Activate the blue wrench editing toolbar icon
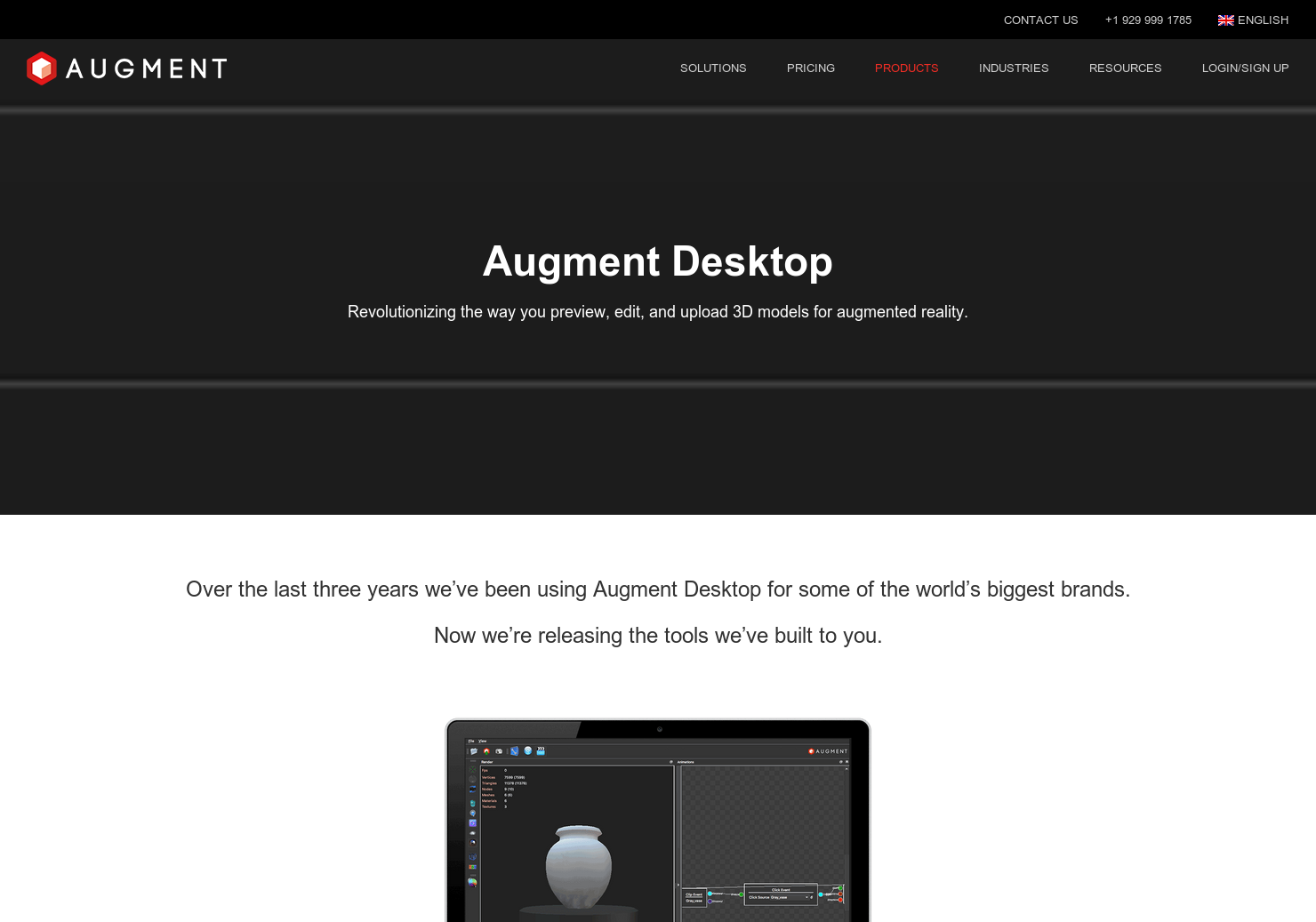Viewport: 1316px width, 922px height. click(514, 750)
